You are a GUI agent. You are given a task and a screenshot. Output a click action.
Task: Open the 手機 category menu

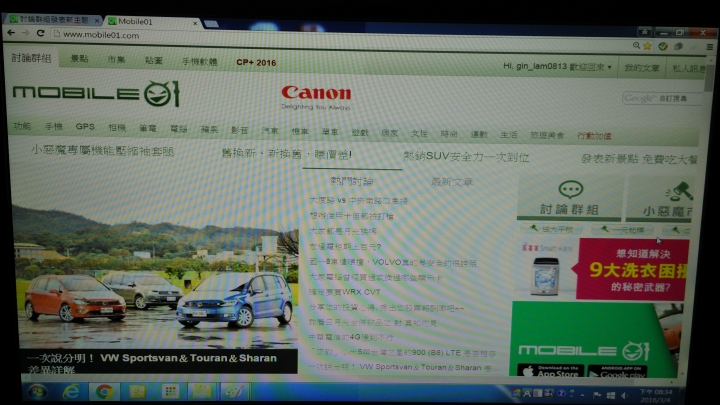[53, 126]
